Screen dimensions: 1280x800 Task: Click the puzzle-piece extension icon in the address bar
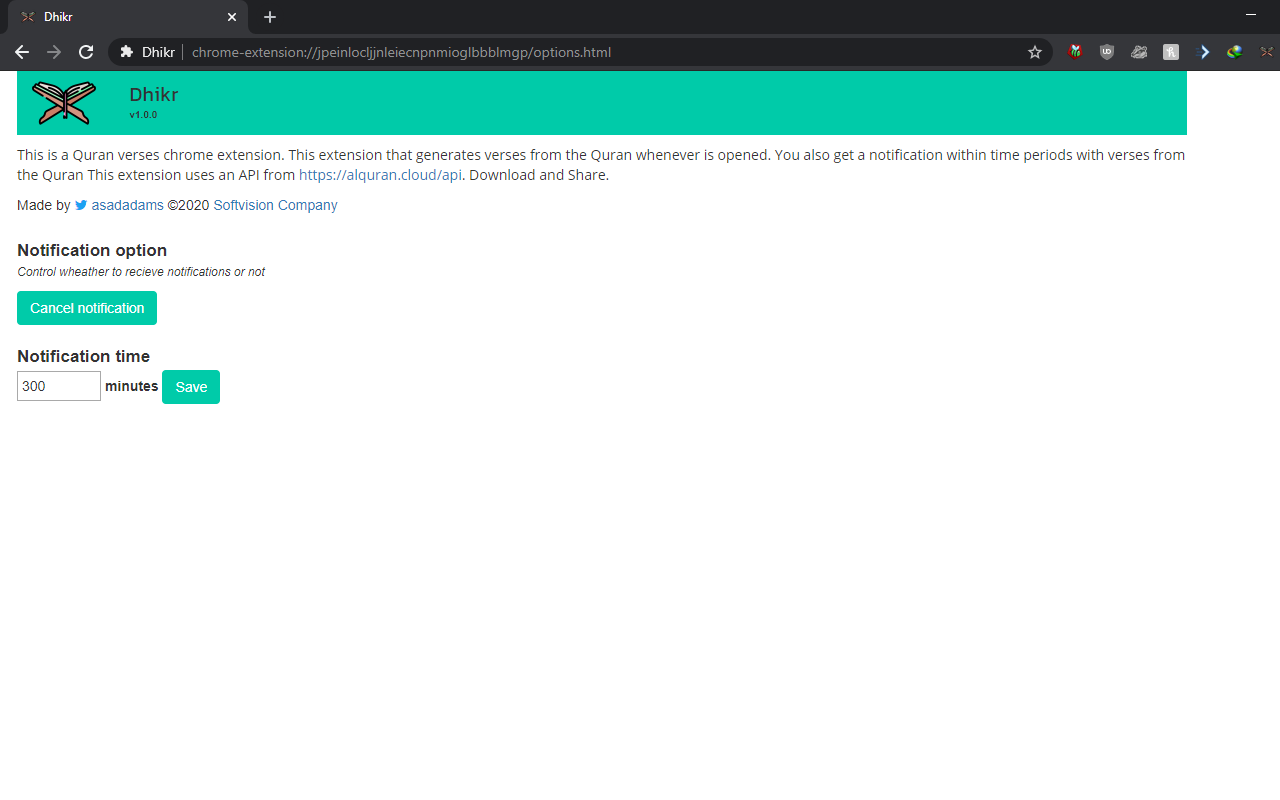[x=127, y=52]
